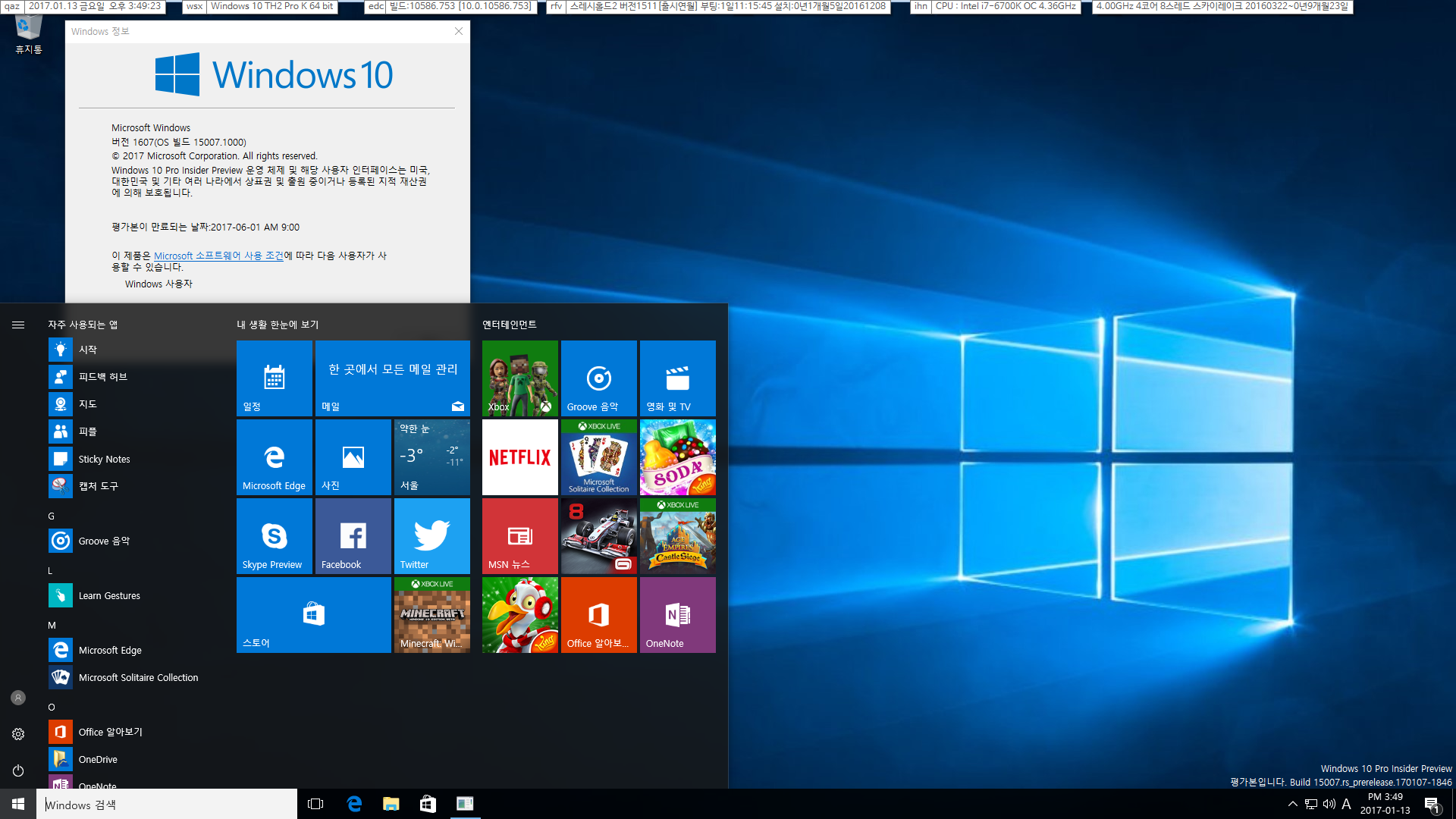Open the volume tray icon

pyautogui.click(x=1329, y=804)
